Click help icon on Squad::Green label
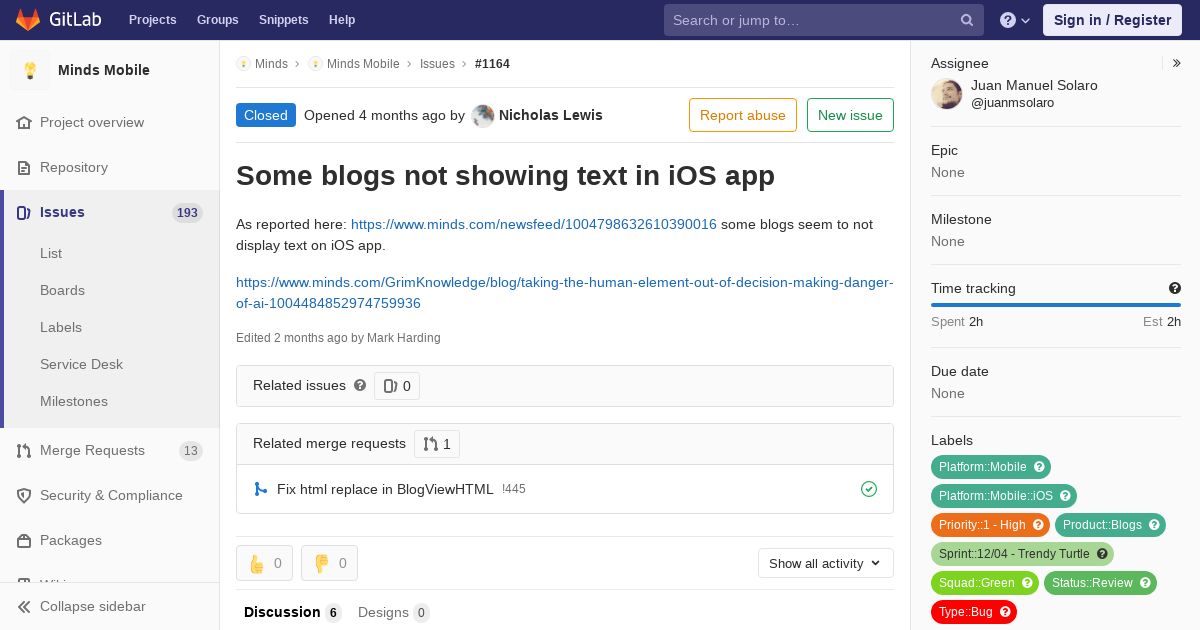The image size is (1200, 630). [x=1027, y=583]
